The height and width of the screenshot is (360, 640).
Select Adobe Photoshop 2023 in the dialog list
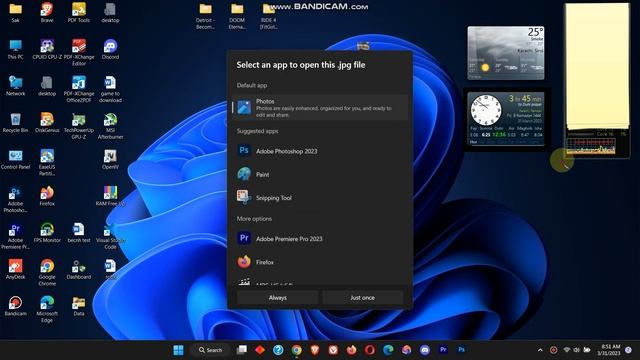pyautogui.click(x=320, y=151)
